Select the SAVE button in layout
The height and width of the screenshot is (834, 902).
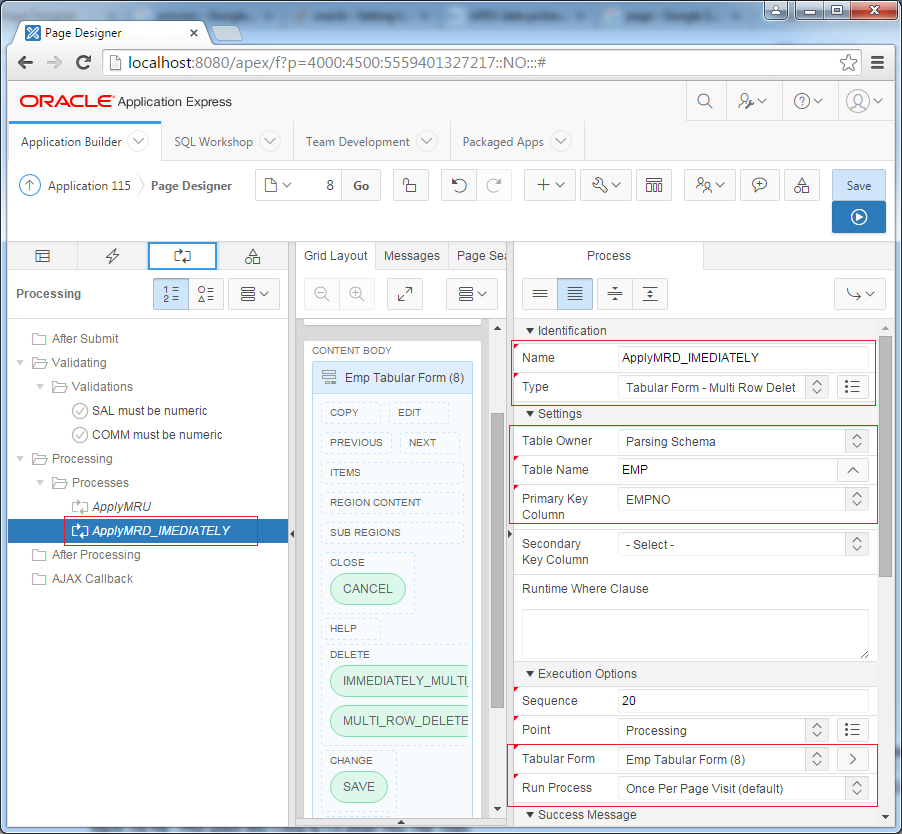(x=359, y=787)
